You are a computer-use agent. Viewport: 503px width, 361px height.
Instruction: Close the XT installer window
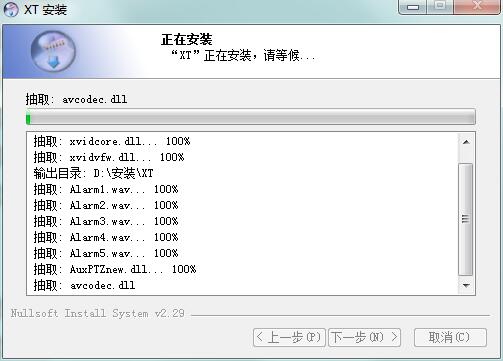pyautogui.click(x=477, y=7)
